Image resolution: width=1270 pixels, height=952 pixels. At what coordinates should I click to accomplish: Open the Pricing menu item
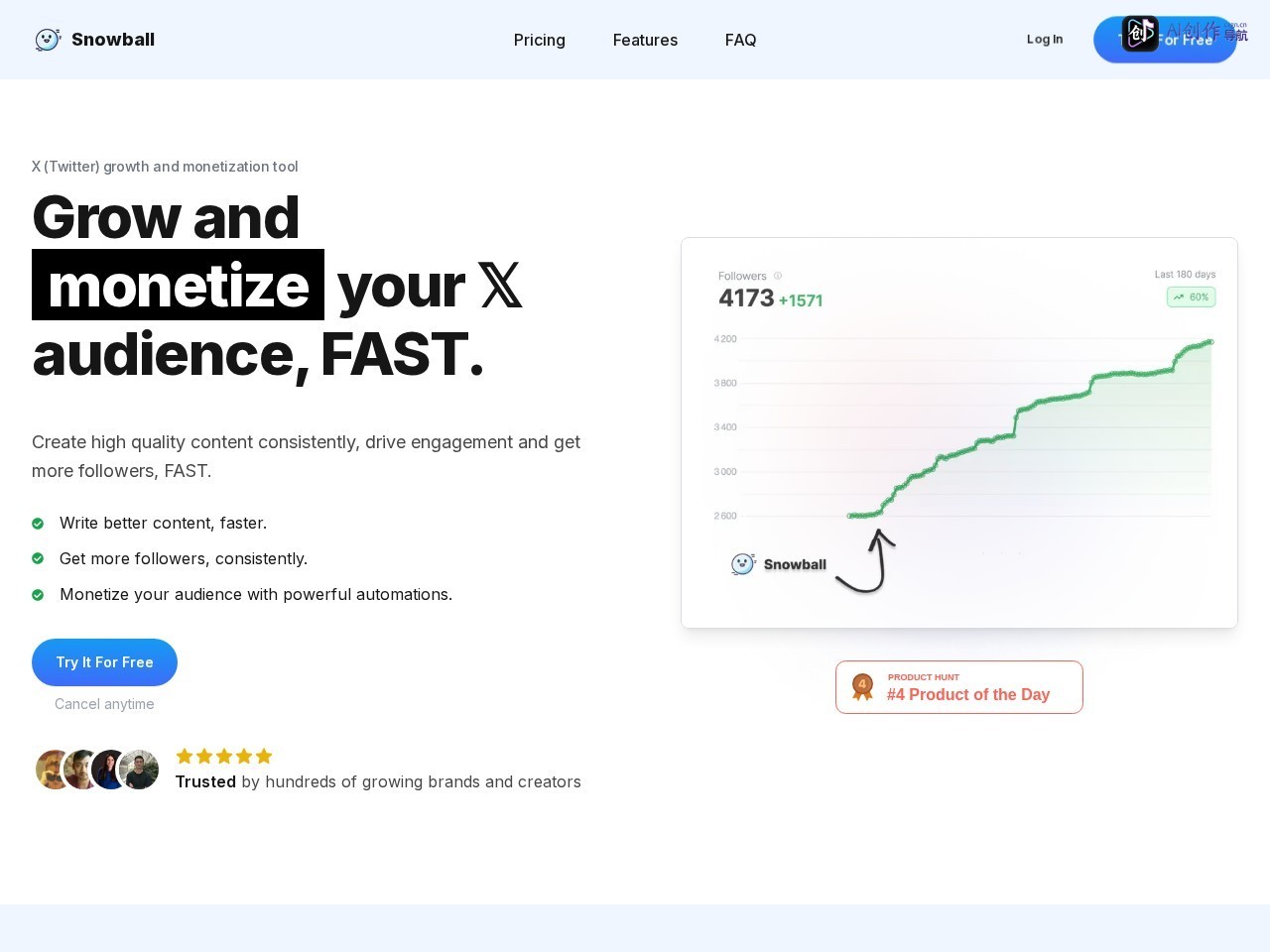coord(540,40)
